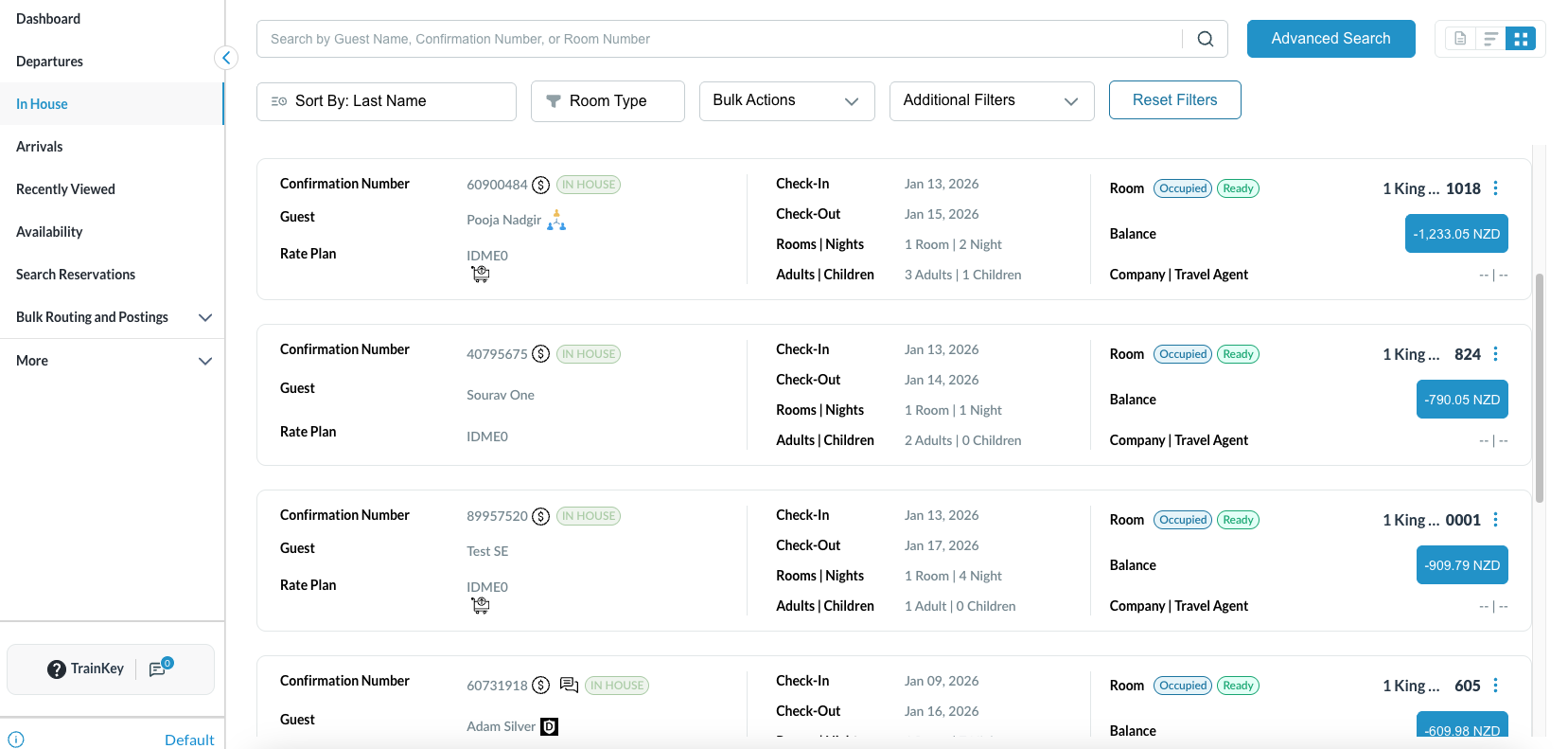Click package cart icon under Test SE rate plan
The image size is (1568, 749).
481,606
